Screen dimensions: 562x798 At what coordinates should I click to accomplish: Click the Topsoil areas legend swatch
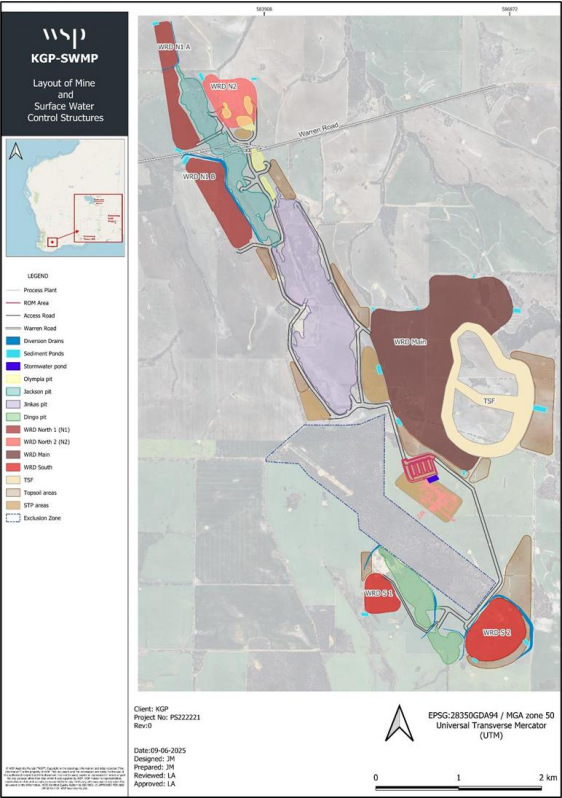tap(13, 493)
